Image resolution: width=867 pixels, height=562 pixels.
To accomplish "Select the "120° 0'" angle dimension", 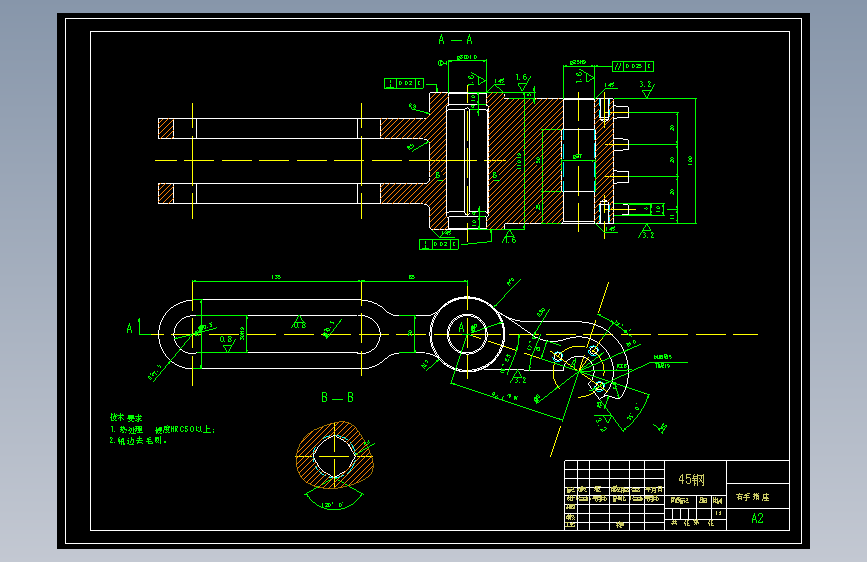I will tap(333, 506).
